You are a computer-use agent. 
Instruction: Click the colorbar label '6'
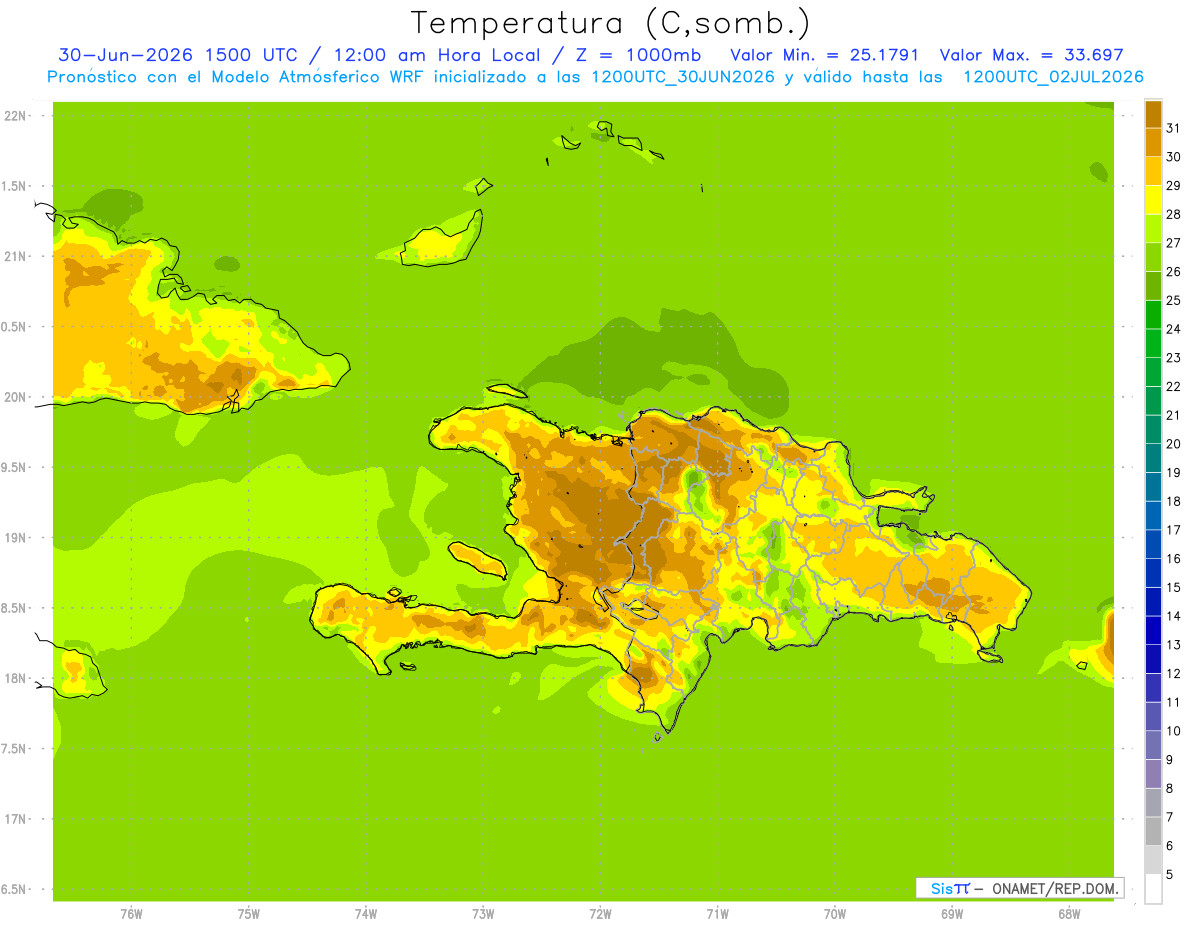1170,846
